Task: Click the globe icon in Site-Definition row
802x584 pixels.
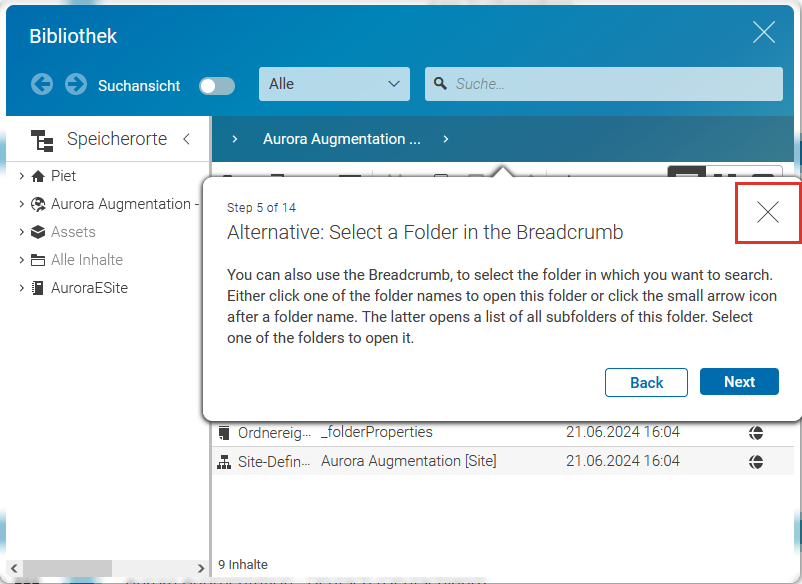Action: click(x=757, y=461)
